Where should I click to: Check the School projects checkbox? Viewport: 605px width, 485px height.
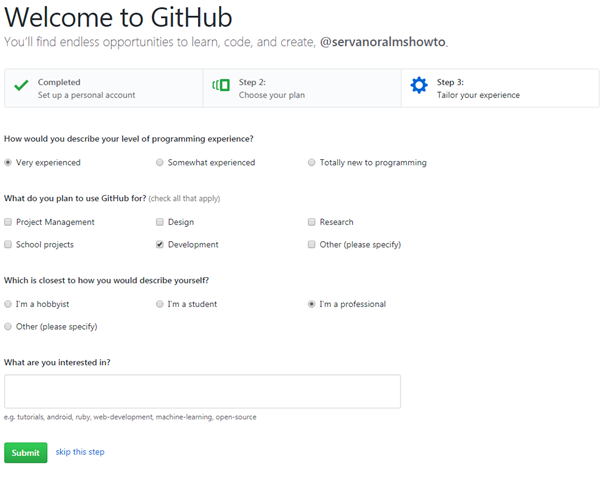8,245
